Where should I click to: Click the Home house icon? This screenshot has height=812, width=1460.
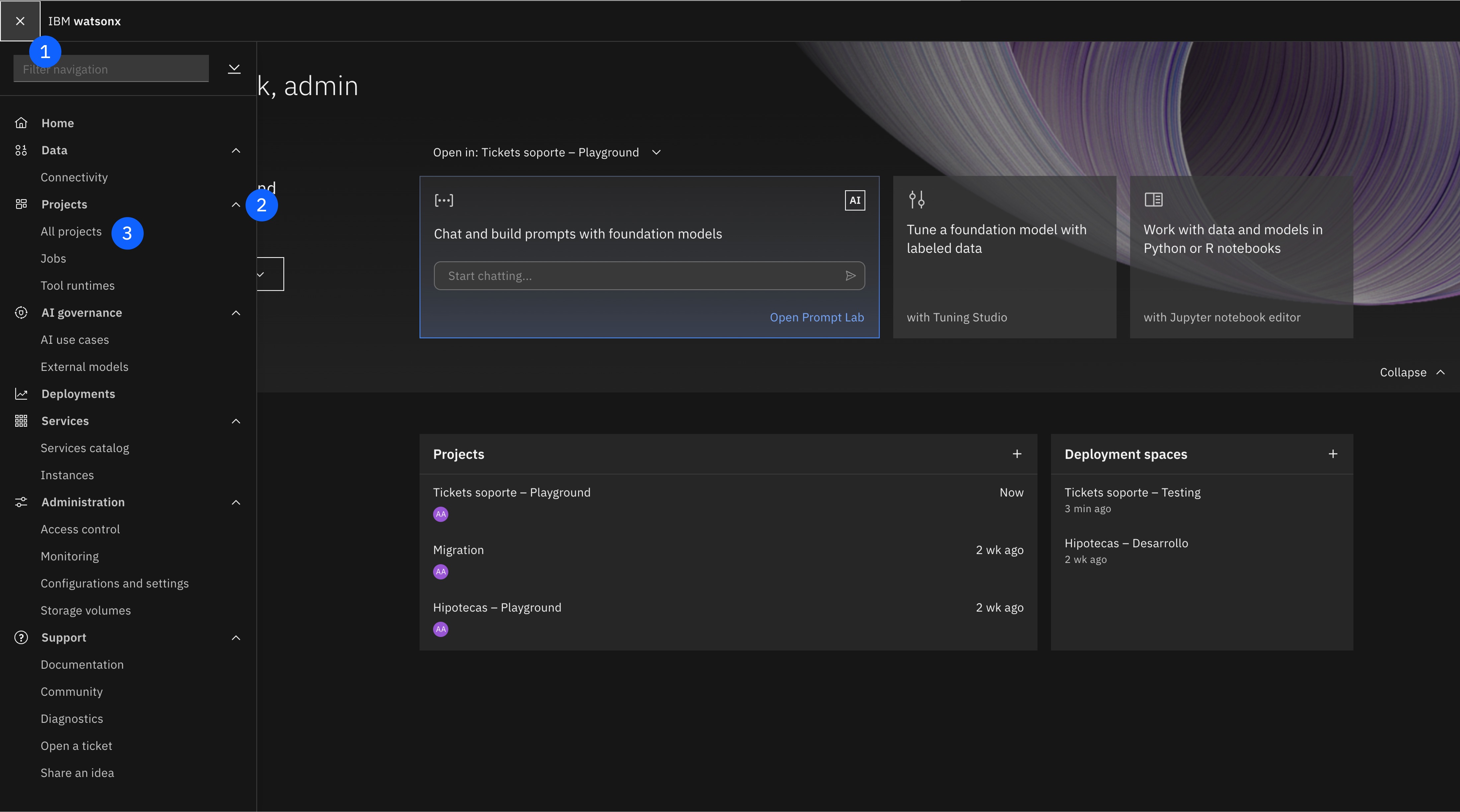[x=21, y=123]
